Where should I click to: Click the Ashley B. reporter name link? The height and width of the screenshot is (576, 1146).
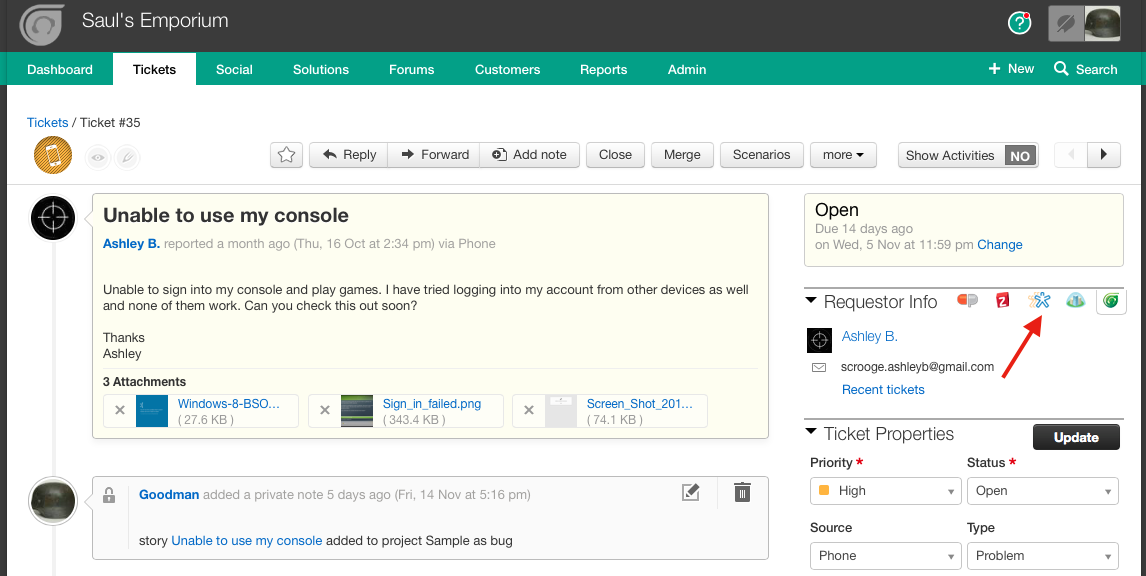(132, 243)
